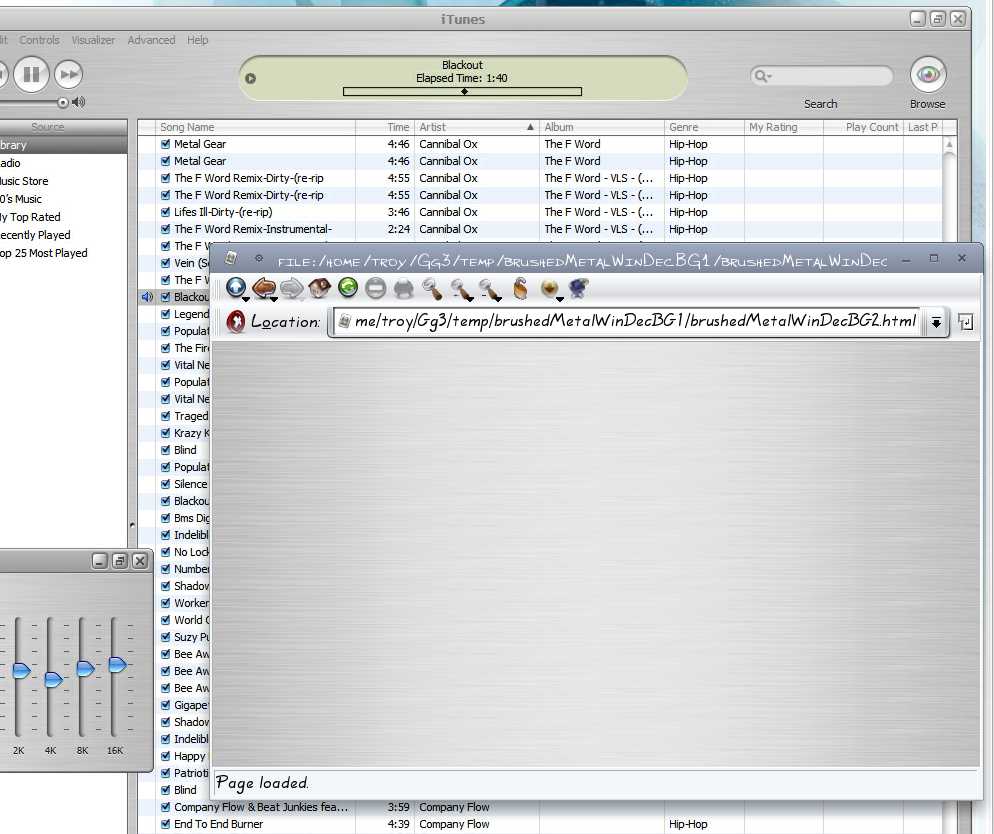The height and width of the screenshot is (834, 994).
Task: Select the Recently Played playlist
Action: [x=63, y=234]
